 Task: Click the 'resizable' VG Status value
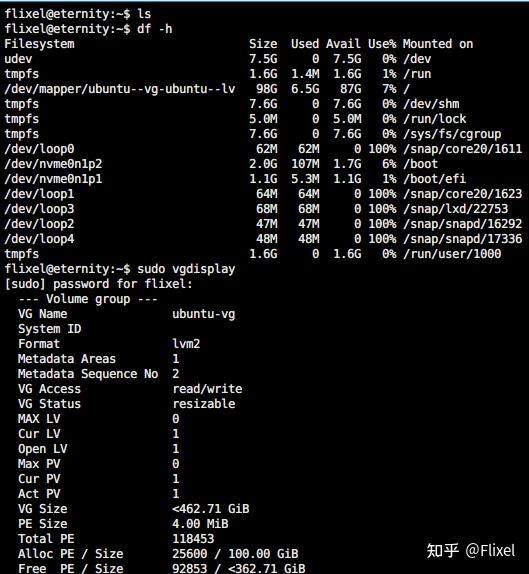point(204,404)
